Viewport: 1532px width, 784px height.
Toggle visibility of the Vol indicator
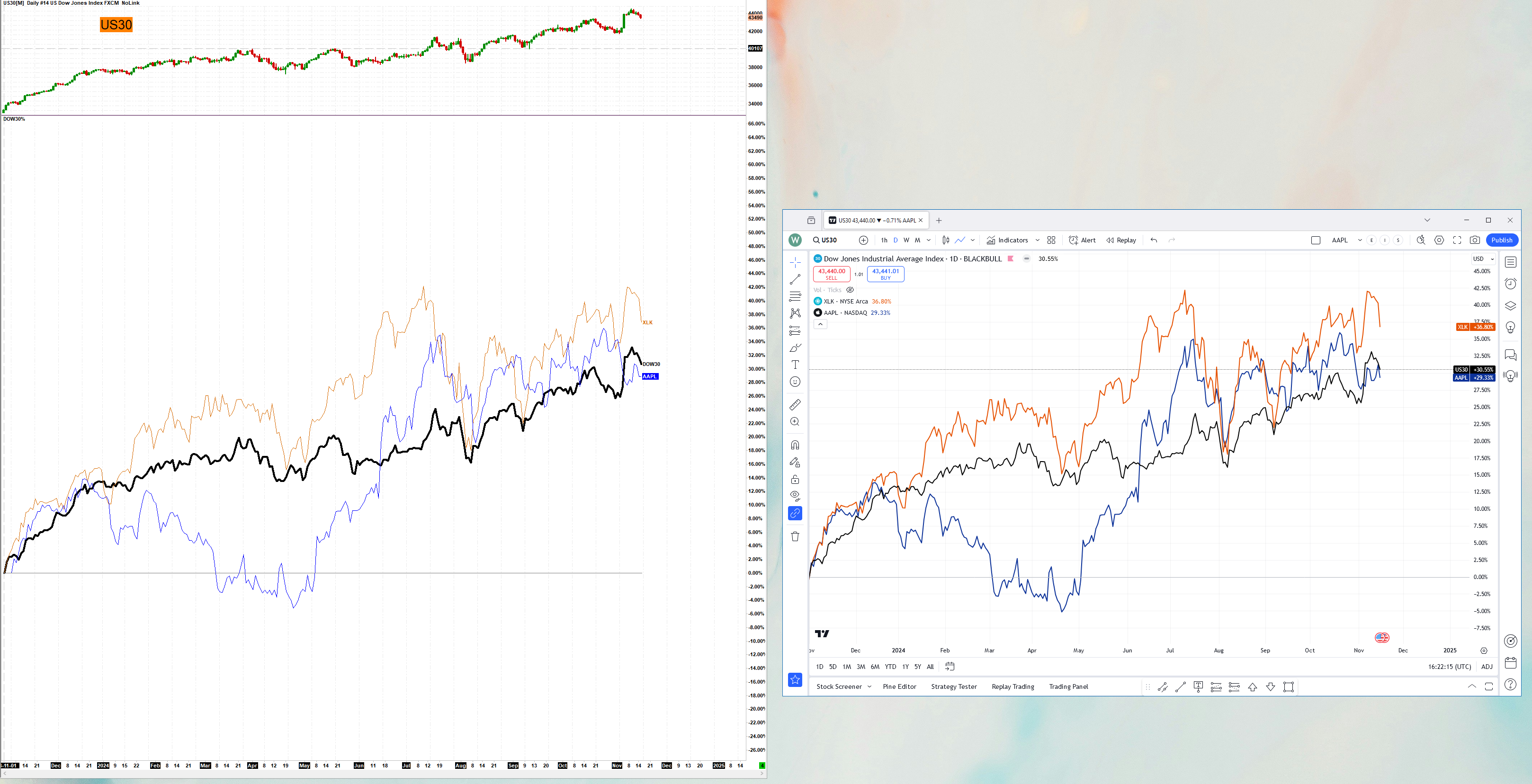click(851, 290)
